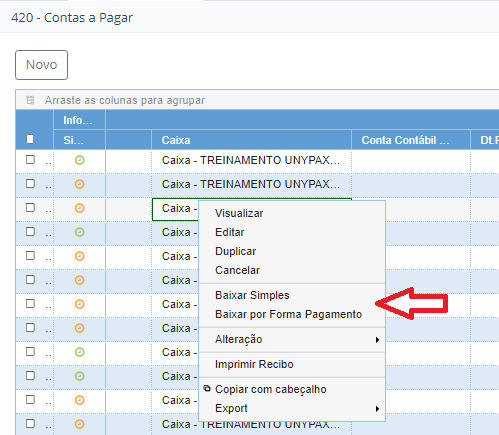Tick the checkbox of the first grid row
Image resolution: width=499 pixels, height=435 pixels.
(x=30, y=160)
